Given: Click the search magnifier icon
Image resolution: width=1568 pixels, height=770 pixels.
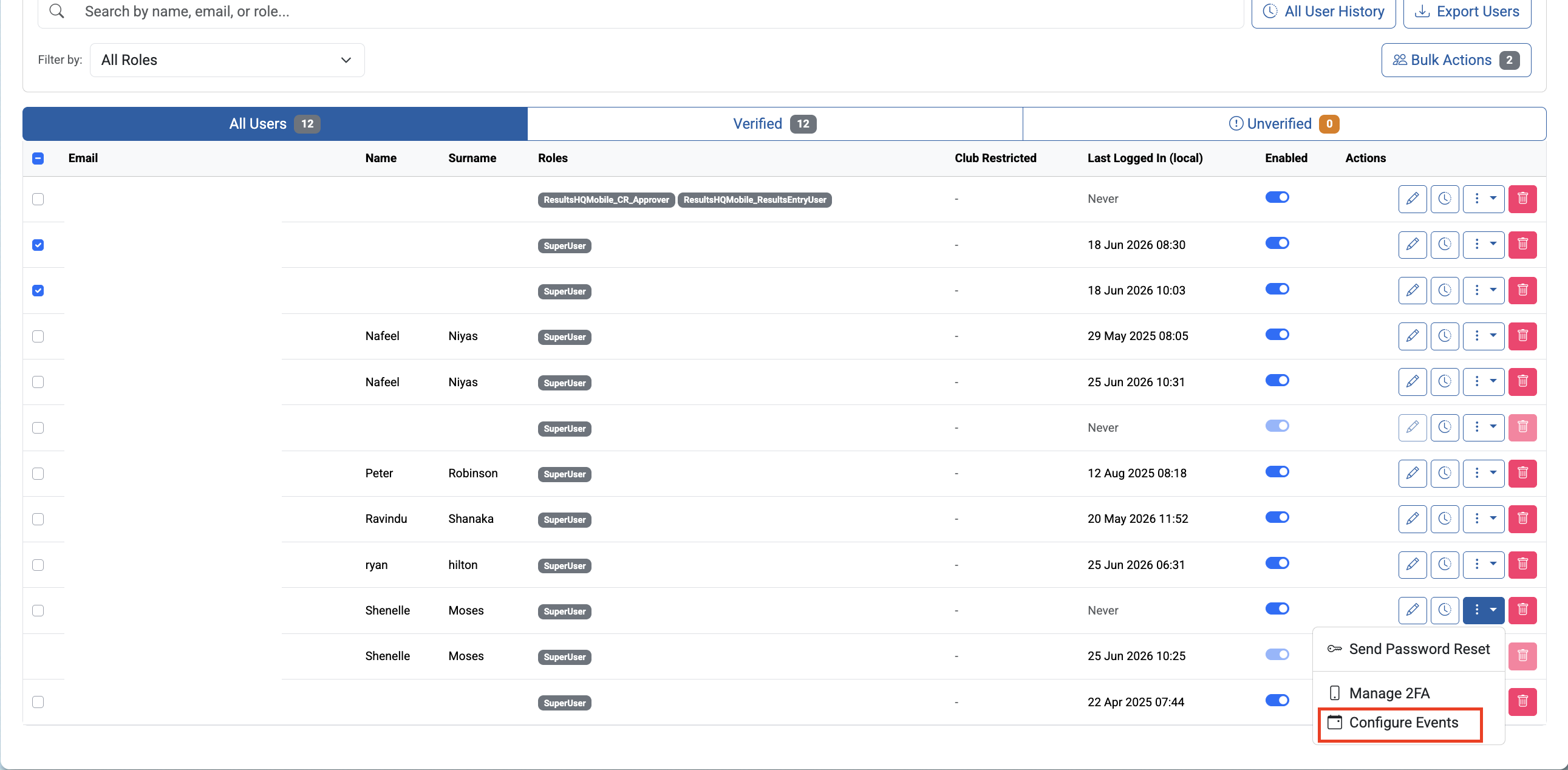Looking at the screenshot, I should [56, 11].
